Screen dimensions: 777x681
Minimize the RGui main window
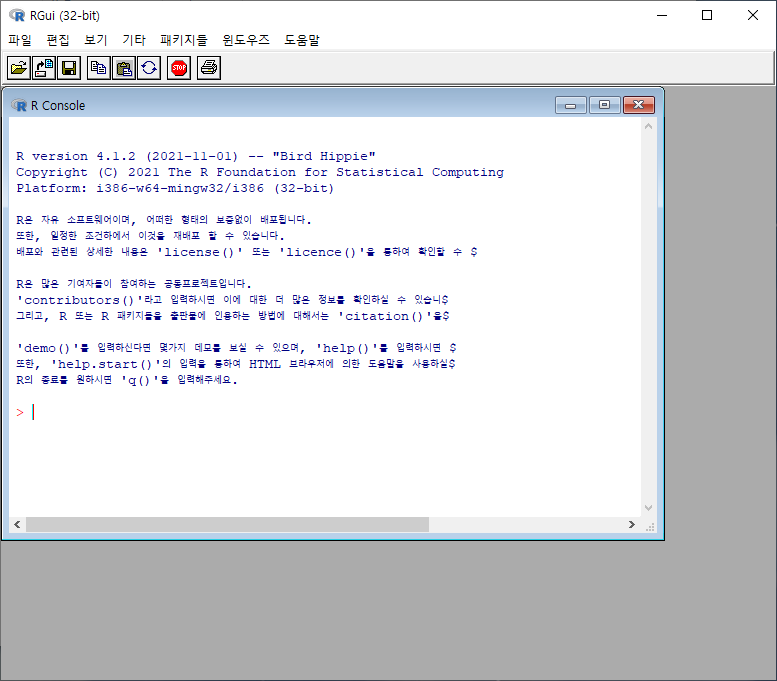click(662, 15)
